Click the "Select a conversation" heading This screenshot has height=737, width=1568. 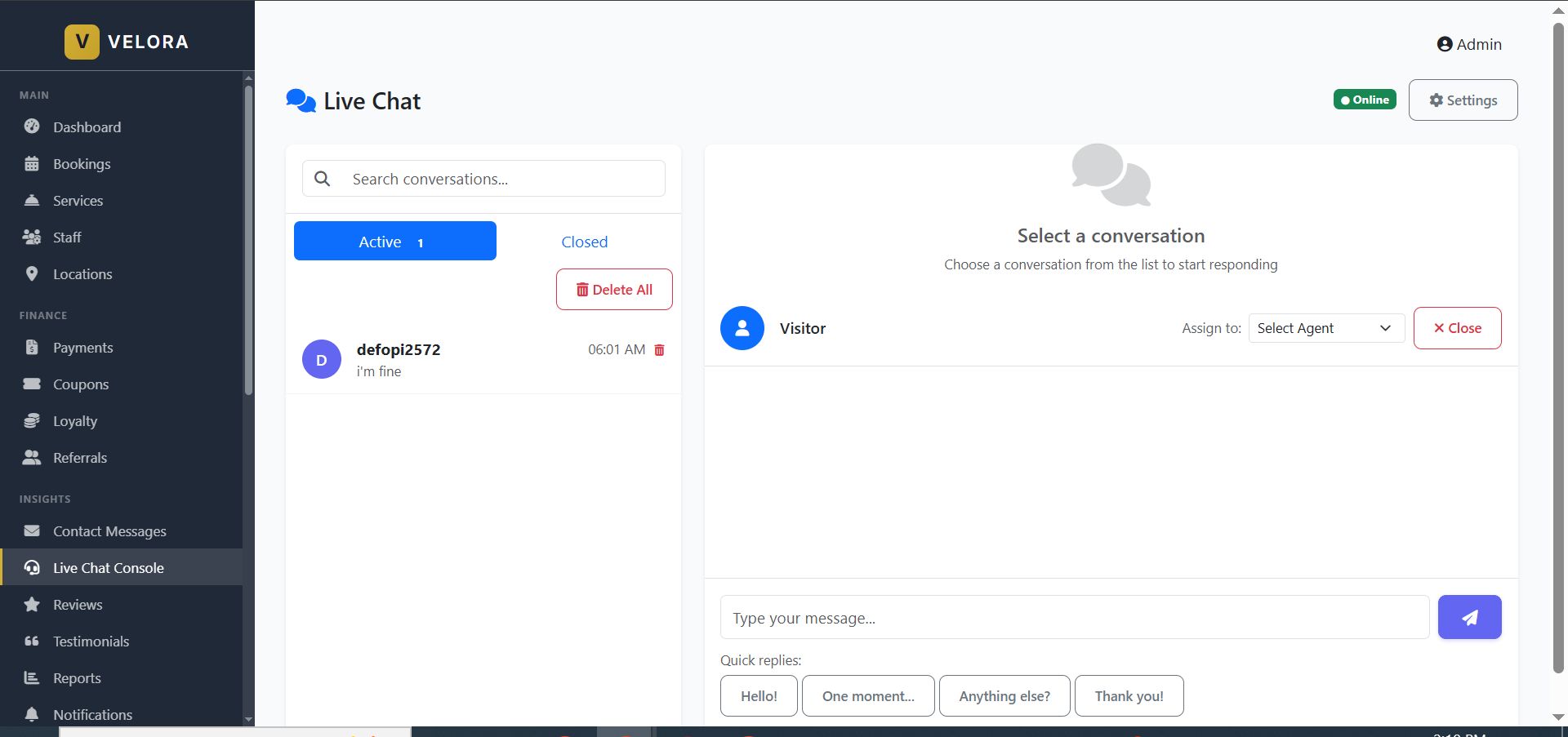click(1111, 236)
